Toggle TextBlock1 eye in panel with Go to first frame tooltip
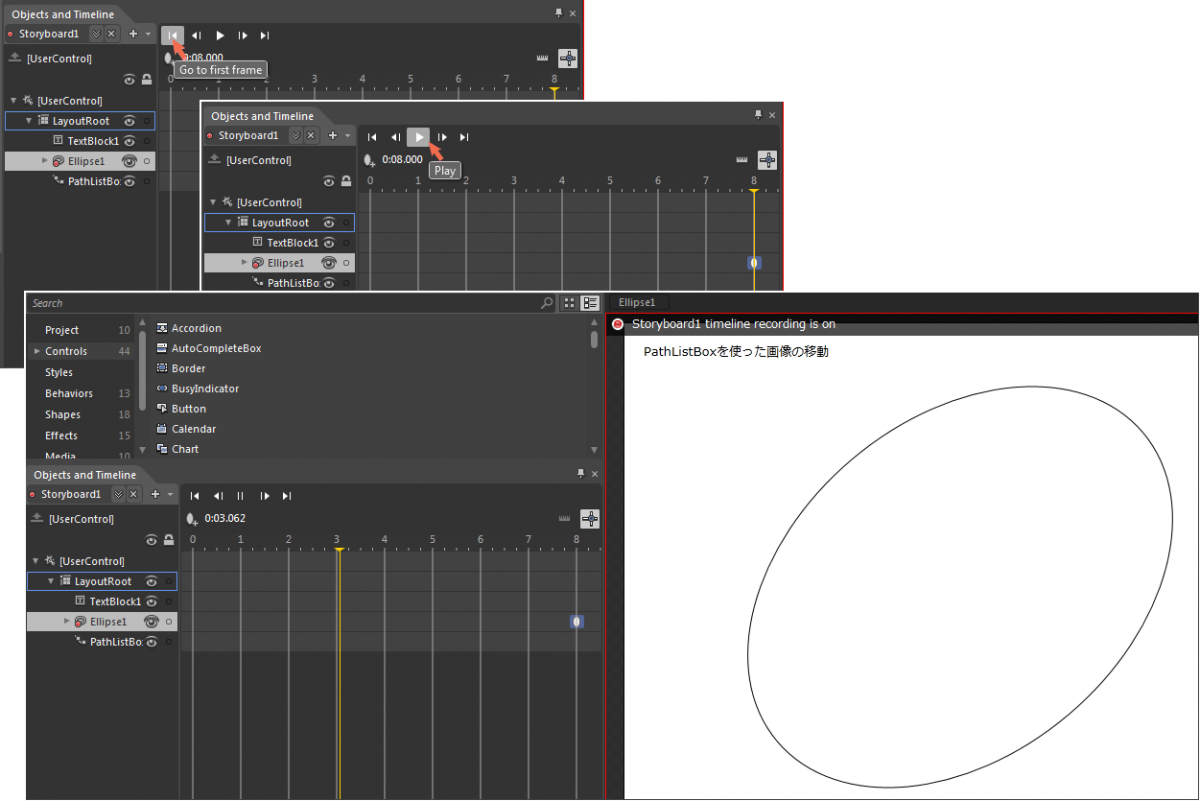The width and height of the screenshot is (1200, 801). 130,141
